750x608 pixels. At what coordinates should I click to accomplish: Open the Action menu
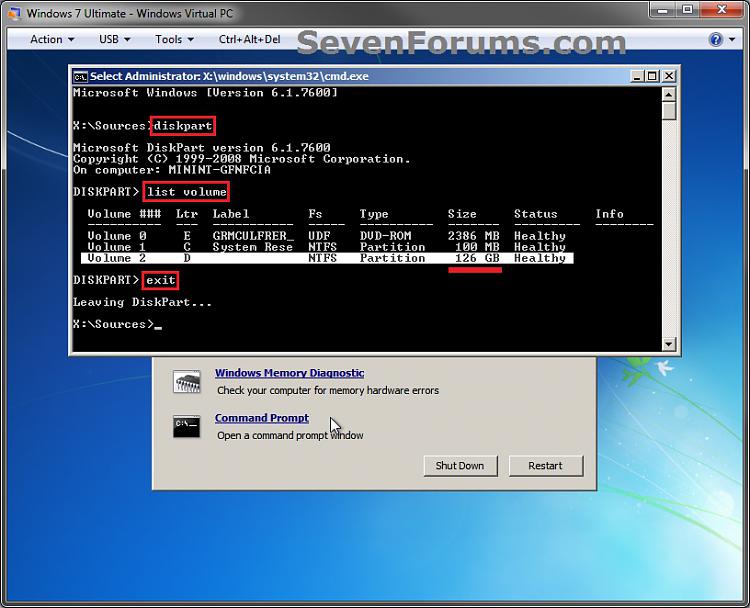52,39
